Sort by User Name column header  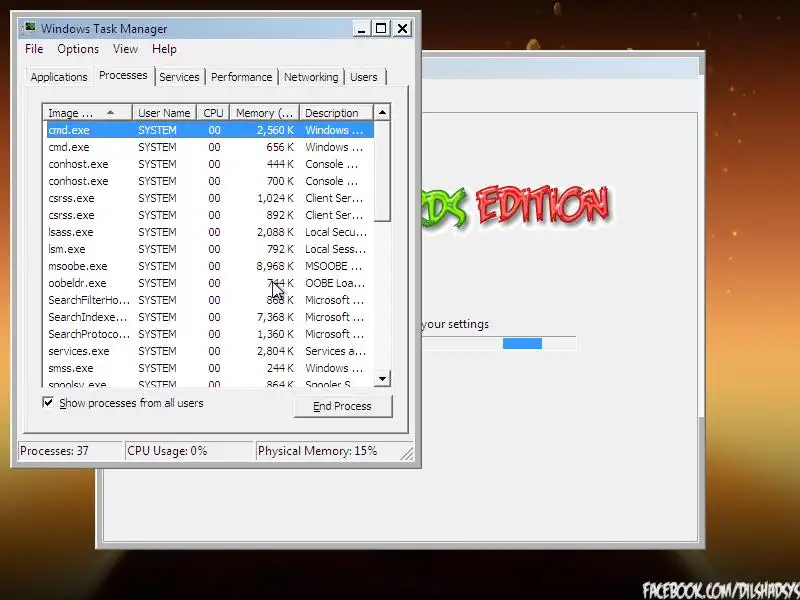164,113
